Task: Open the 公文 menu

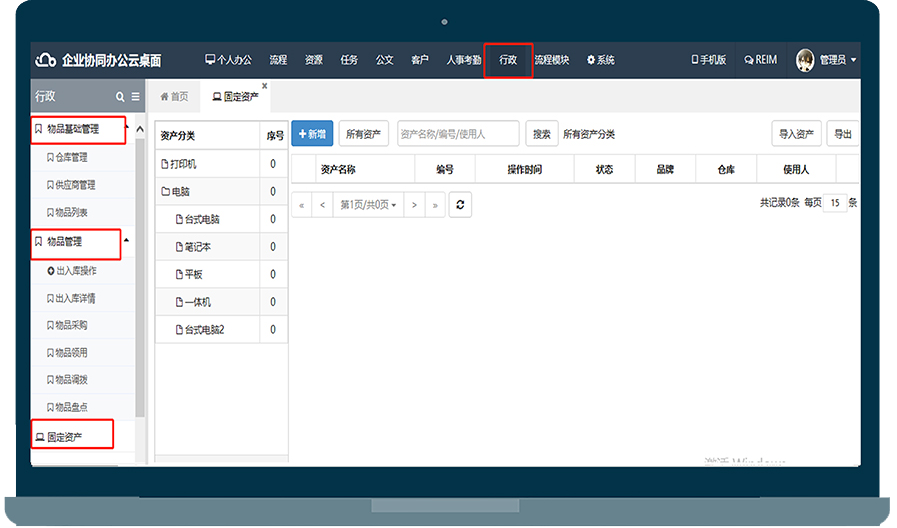Action: pyautogui.click(x=384, y=60)
